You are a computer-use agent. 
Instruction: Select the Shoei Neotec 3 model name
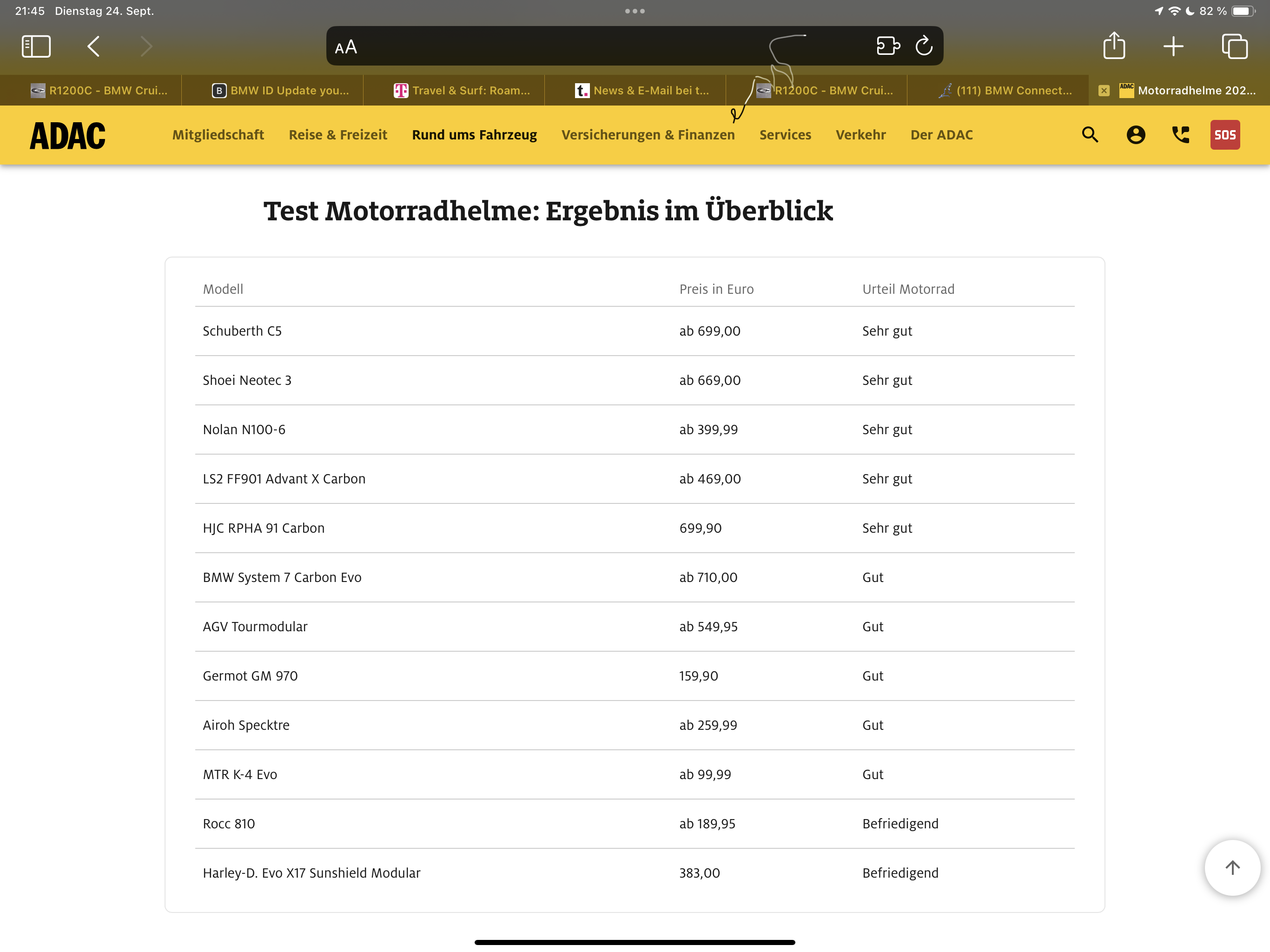247,381
